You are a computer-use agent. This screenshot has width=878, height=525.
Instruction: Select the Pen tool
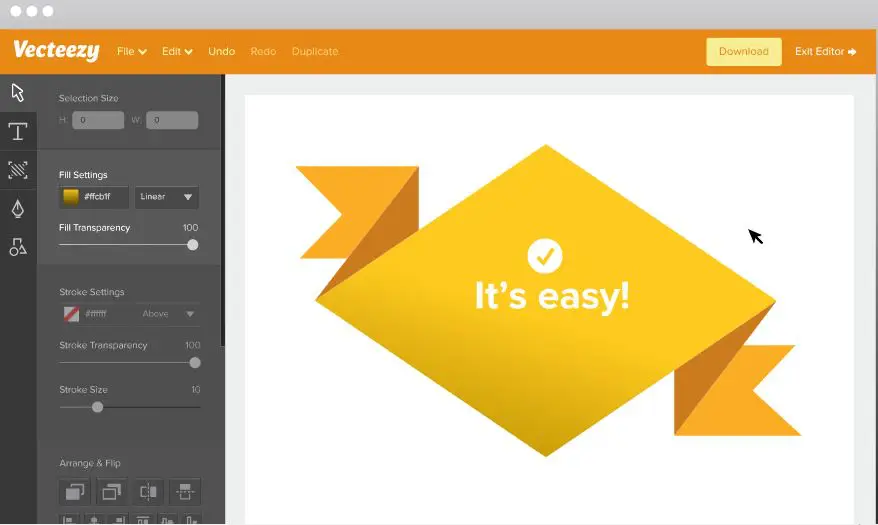(18, 208)
